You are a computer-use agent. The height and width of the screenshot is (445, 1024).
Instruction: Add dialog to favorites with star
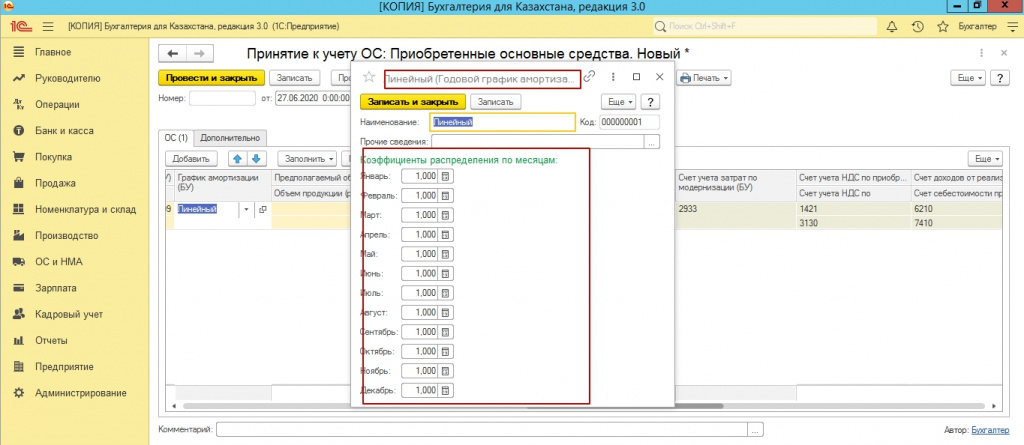click(x=369, y=77)
